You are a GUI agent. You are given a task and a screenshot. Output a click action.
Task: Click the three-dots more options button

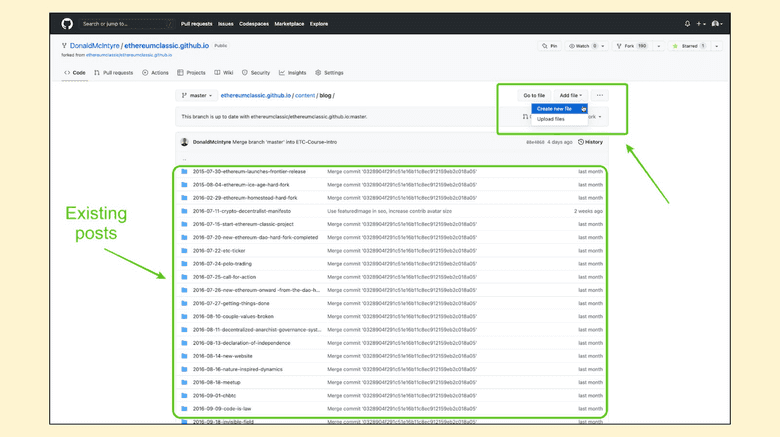click(x=600, y=95)
